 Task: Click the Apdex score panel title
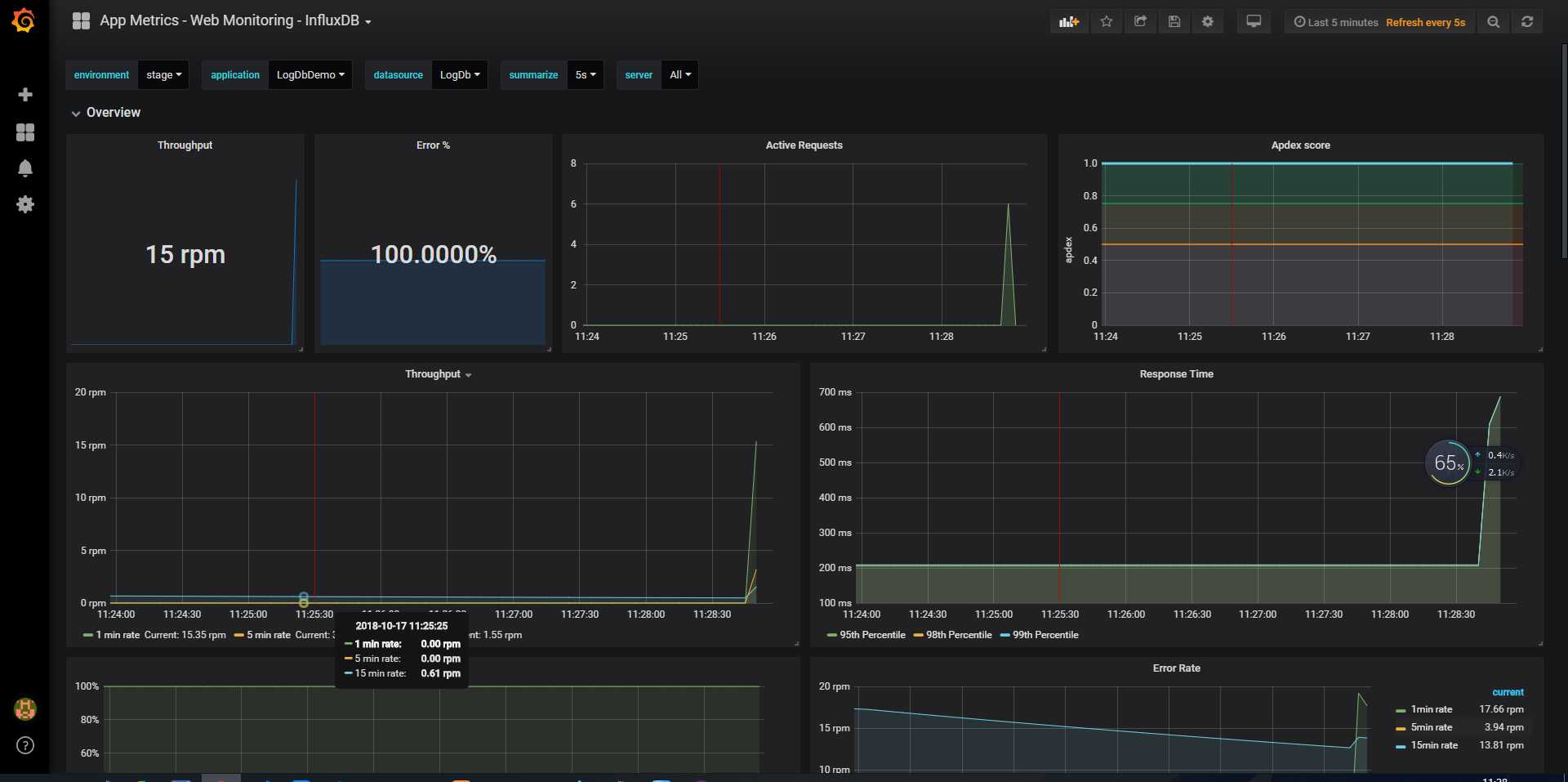(1300, 145)
